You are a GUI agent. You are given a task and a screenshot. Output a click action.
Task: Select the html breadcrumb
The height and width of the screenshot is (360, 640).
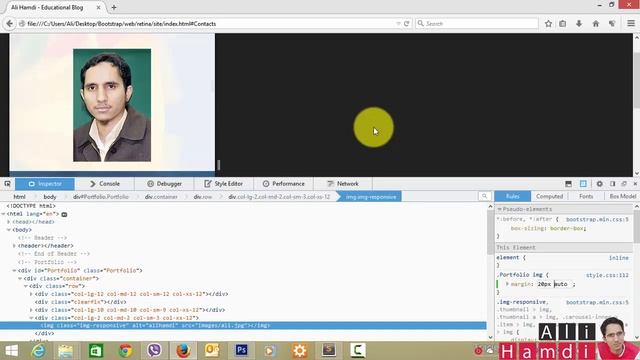(19, 197)
